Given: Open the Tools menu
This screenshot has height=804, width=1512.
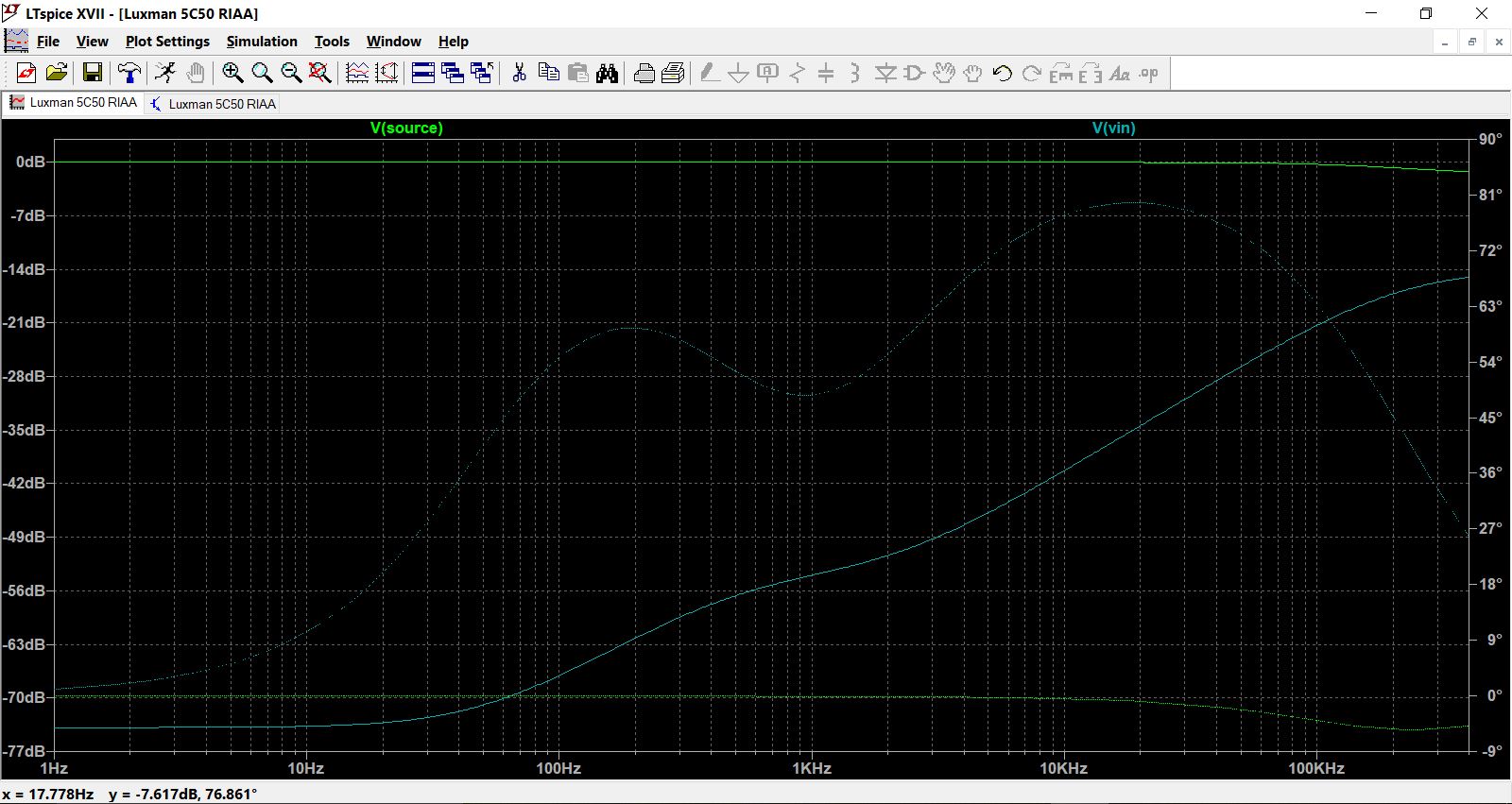Looking at the screenshot, I should [x=332, y=42].
